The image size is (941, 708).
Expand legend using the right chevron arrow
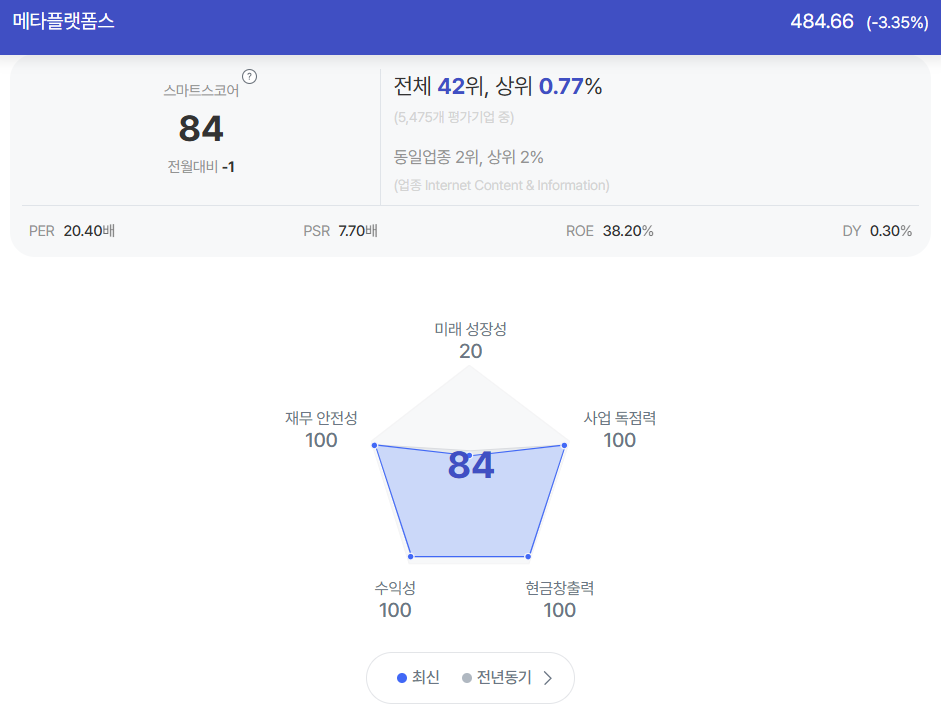547,678
